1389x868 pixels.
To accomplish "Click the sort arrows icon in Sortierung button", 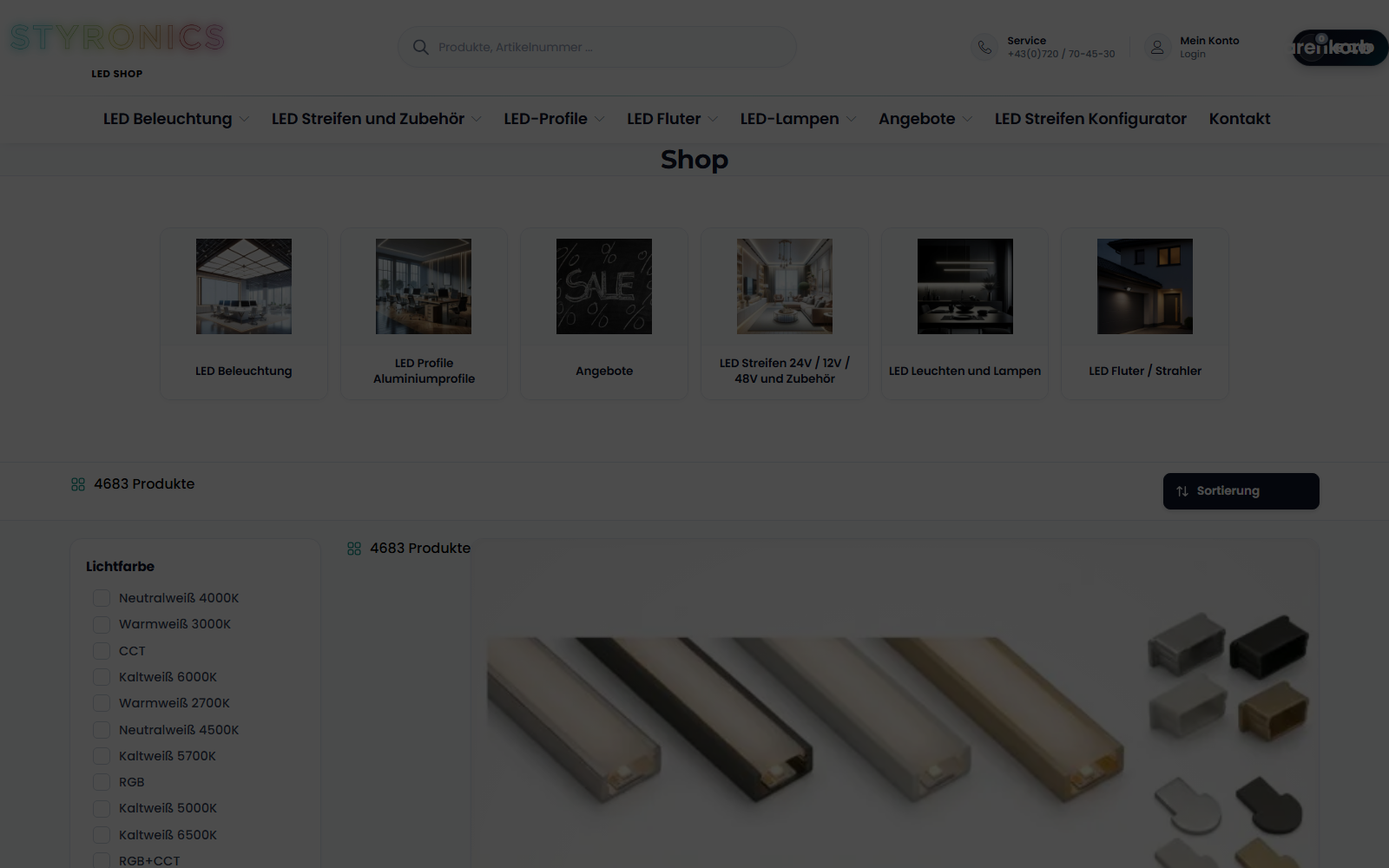I will [1182, 491].
